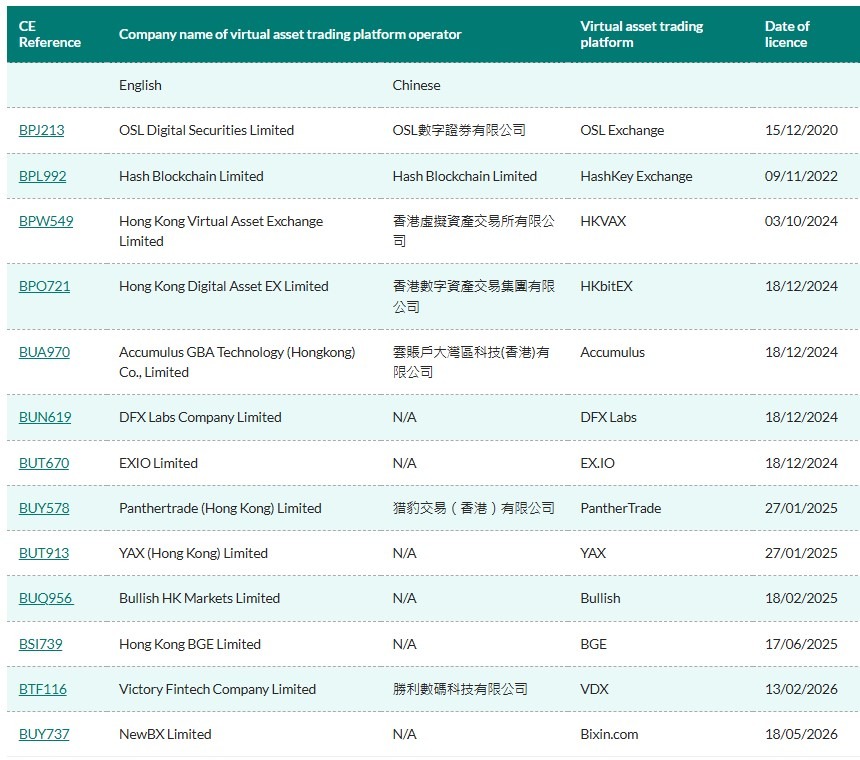Open CE reference link BUT913
Screen dimensions: 860x760
[x=44, y=553]
